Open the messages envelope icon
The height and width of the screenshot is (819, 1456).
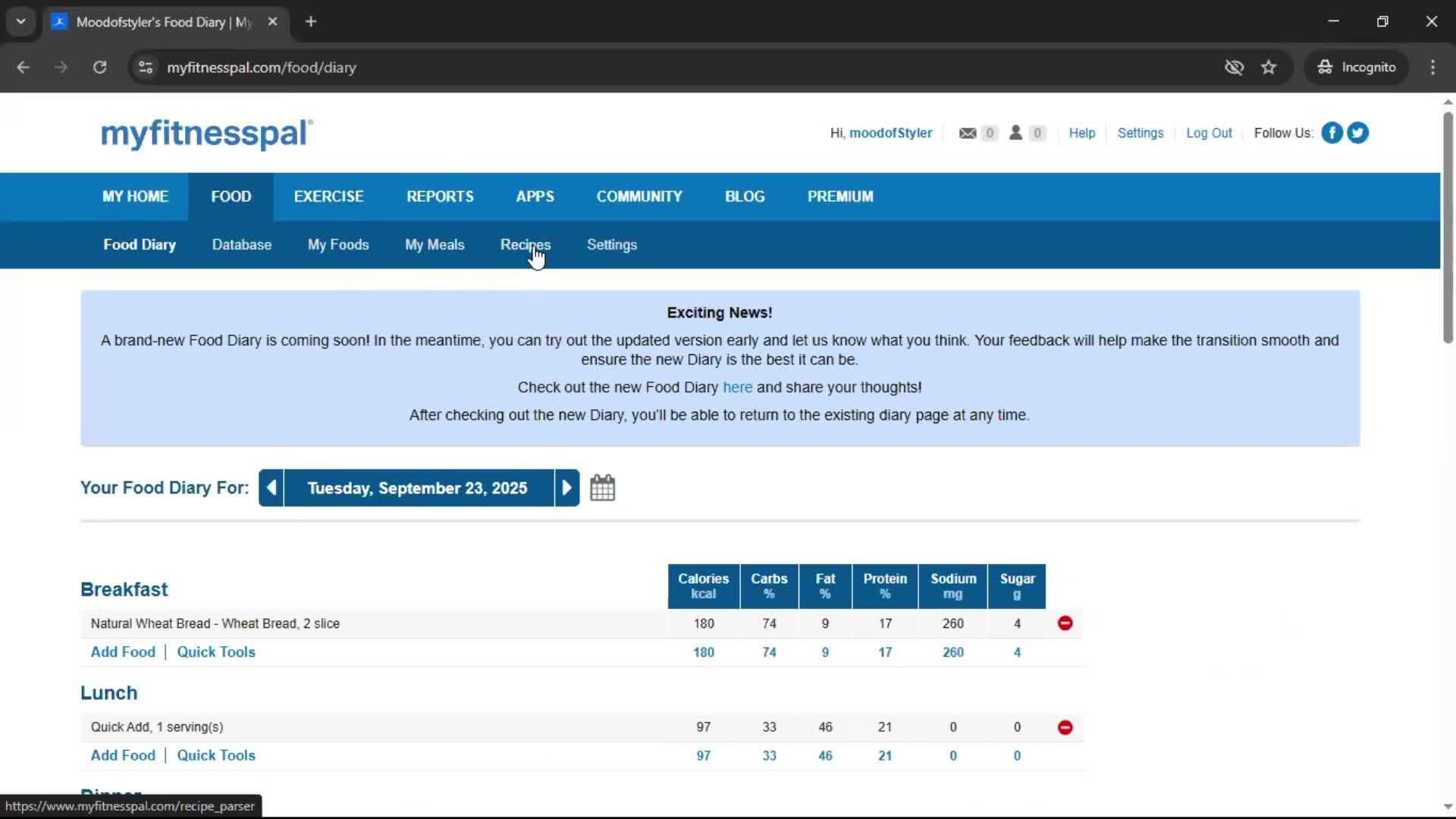968,133
